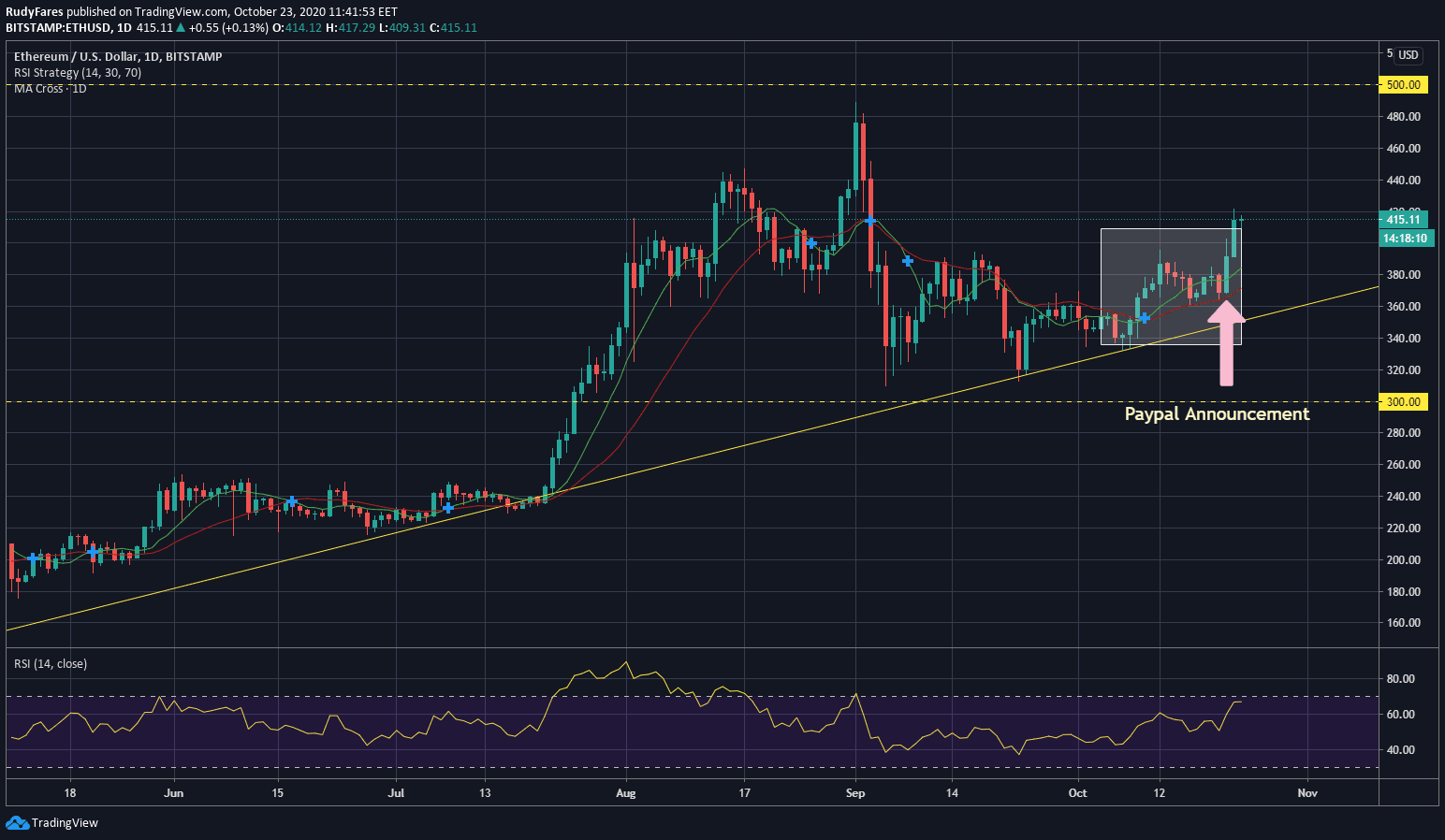This screenshot has height=840, width=1445.
Task: Click the blue cross marker after July 1
Action: 448,508
